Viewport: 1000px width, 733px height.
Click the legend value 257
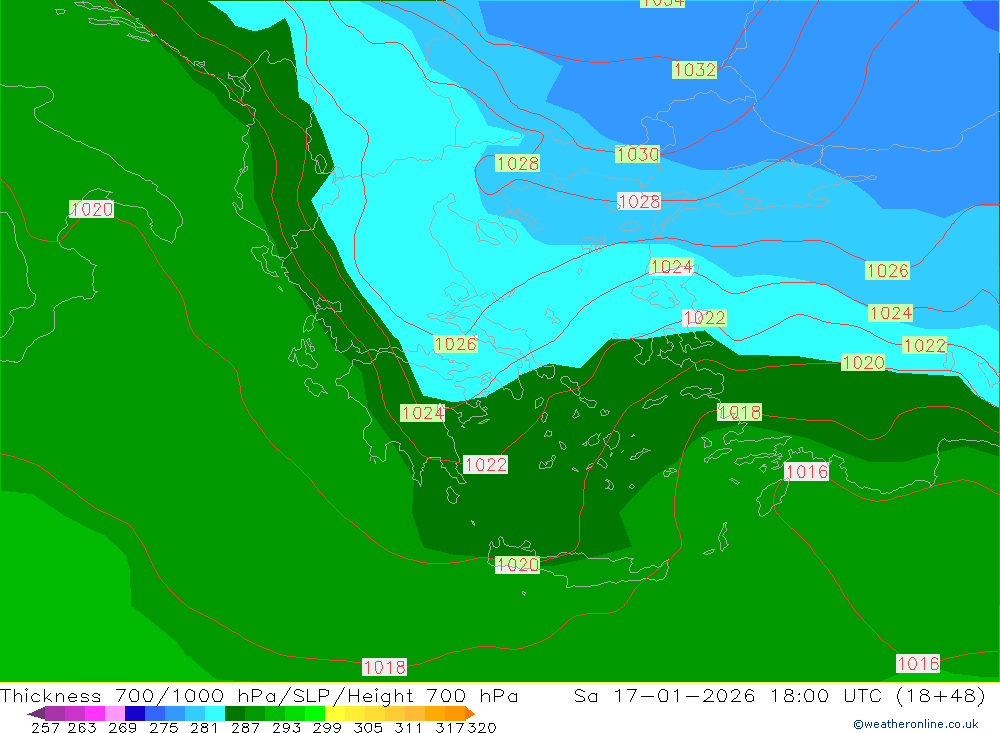45,727
